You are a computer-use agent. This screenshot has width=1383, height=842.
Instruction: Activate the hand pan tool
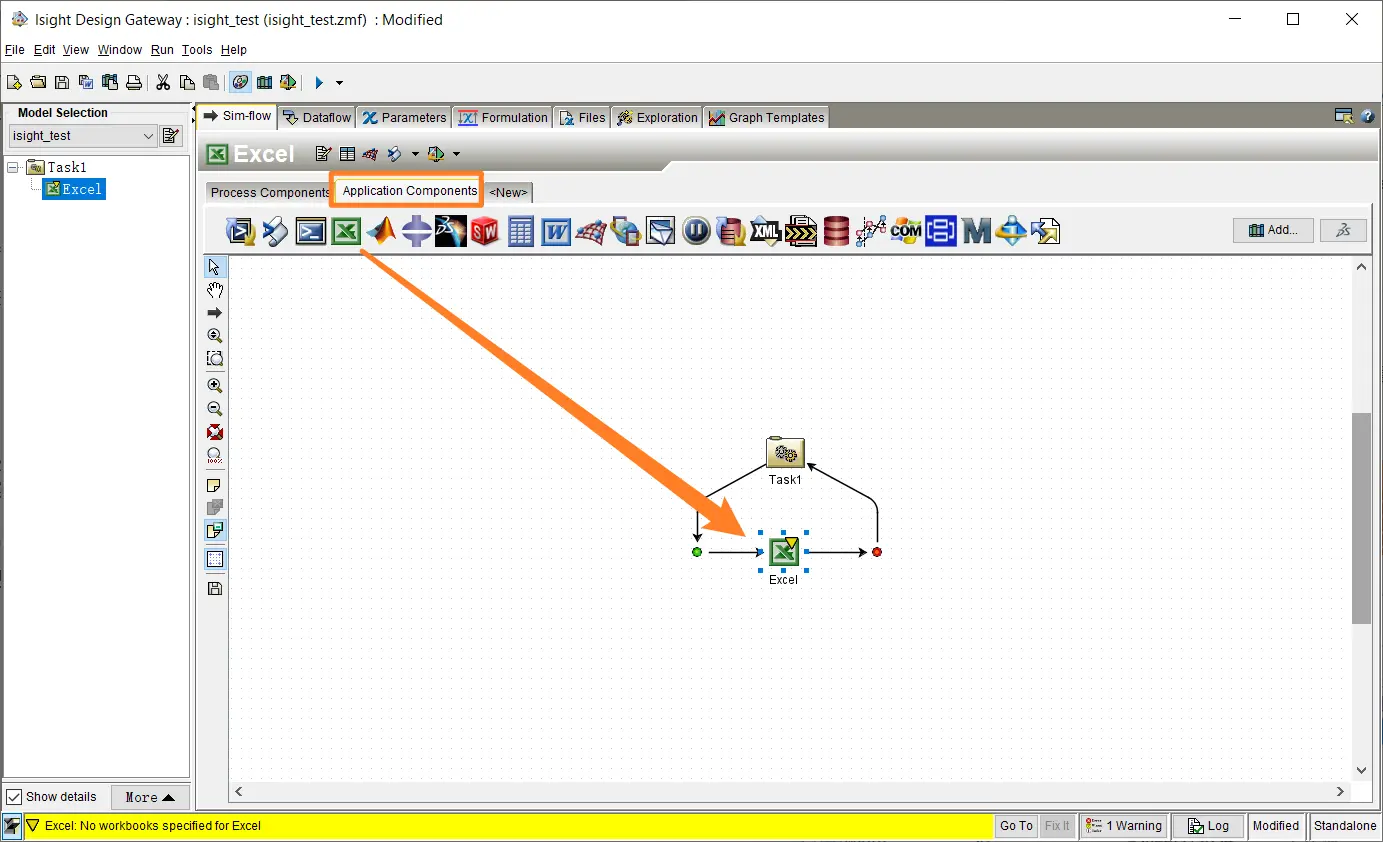[215, 290]
